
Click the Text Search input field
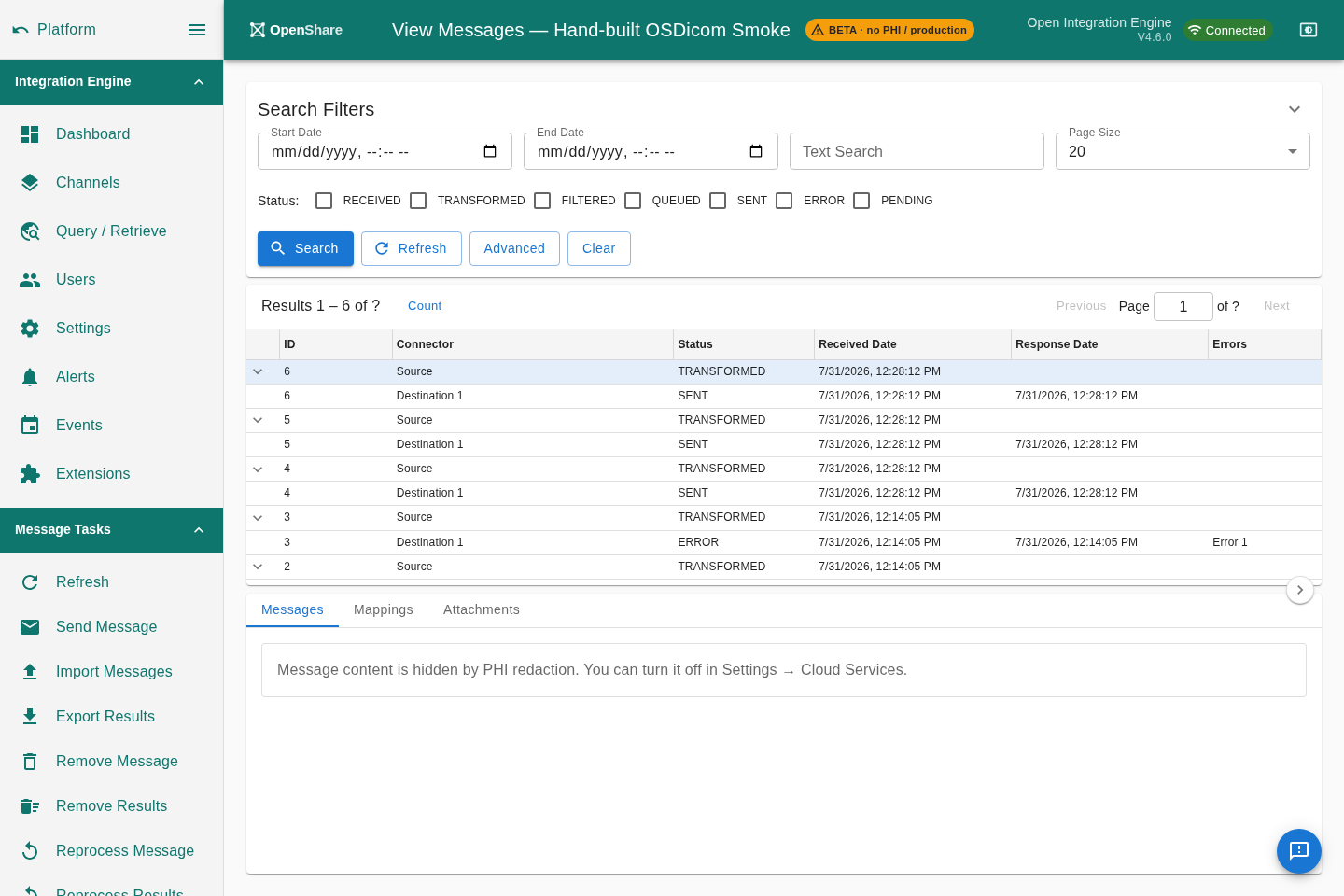[x=917, y=151]
